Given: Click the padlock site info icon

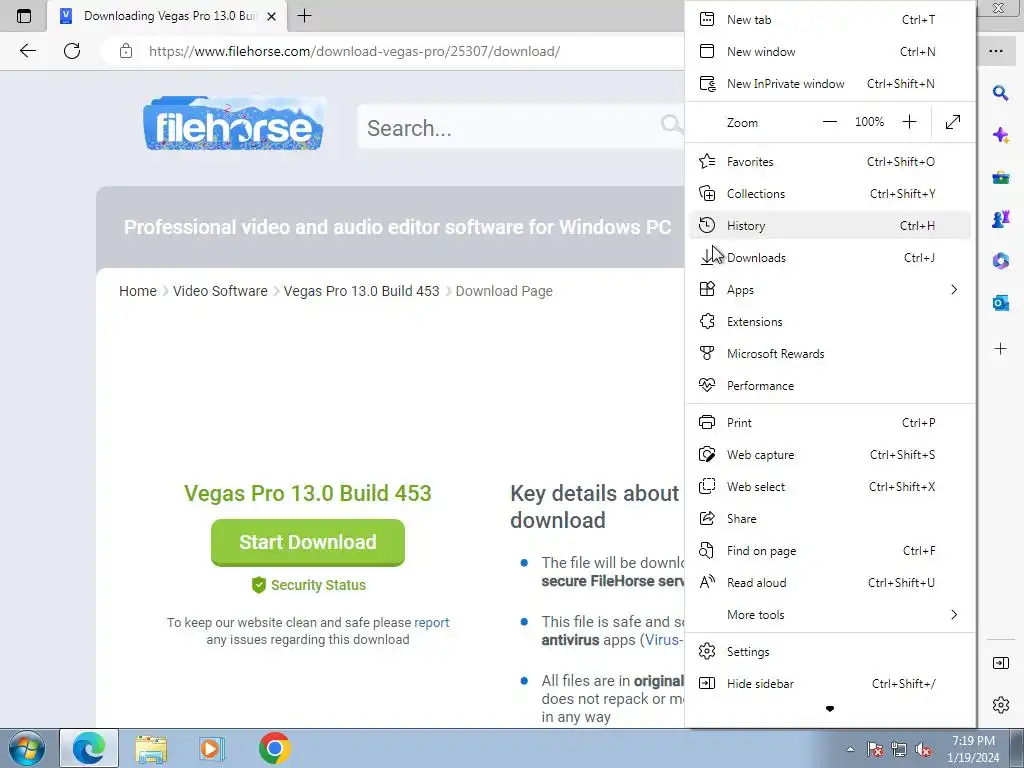Looking at the screenshot, I should (x=126, y=51).
